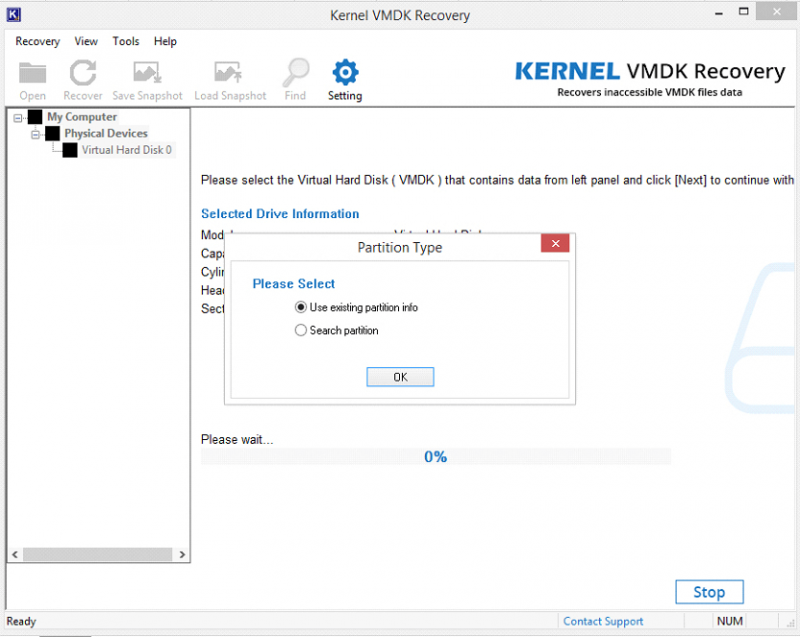Screen dimensions: 800x637
Task: Open the Recovery menu
Action: [x=38, y=41]
